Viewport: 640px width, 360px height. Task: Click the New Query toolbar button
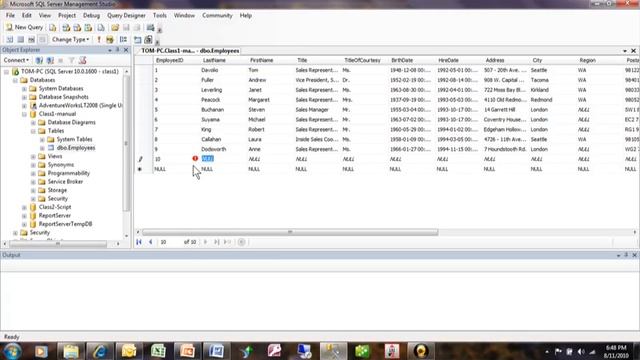point(24,27)
